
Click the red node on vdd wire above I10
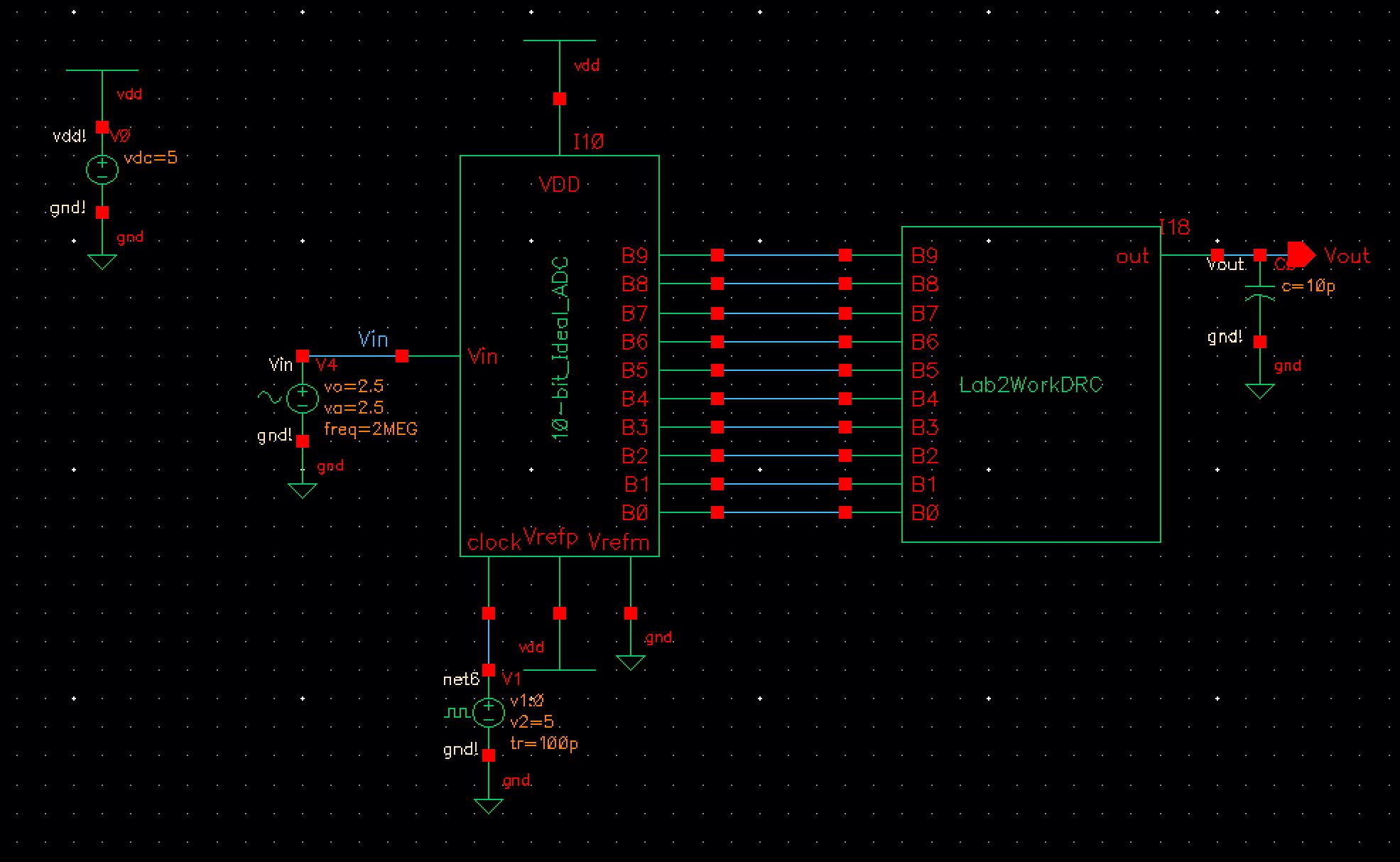(x=560, y=99)
